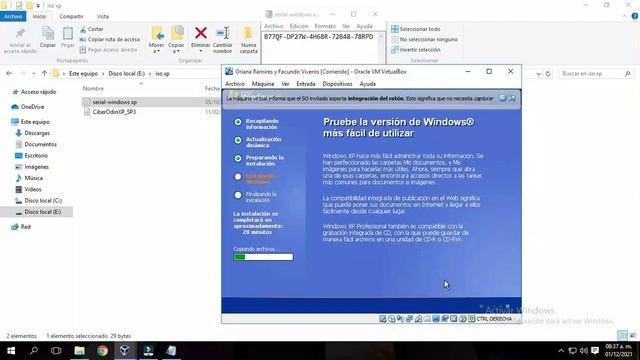Open the recent locations dropdown arrow
The width and height of the screenshot is (640, 360).
click(33, 73)
